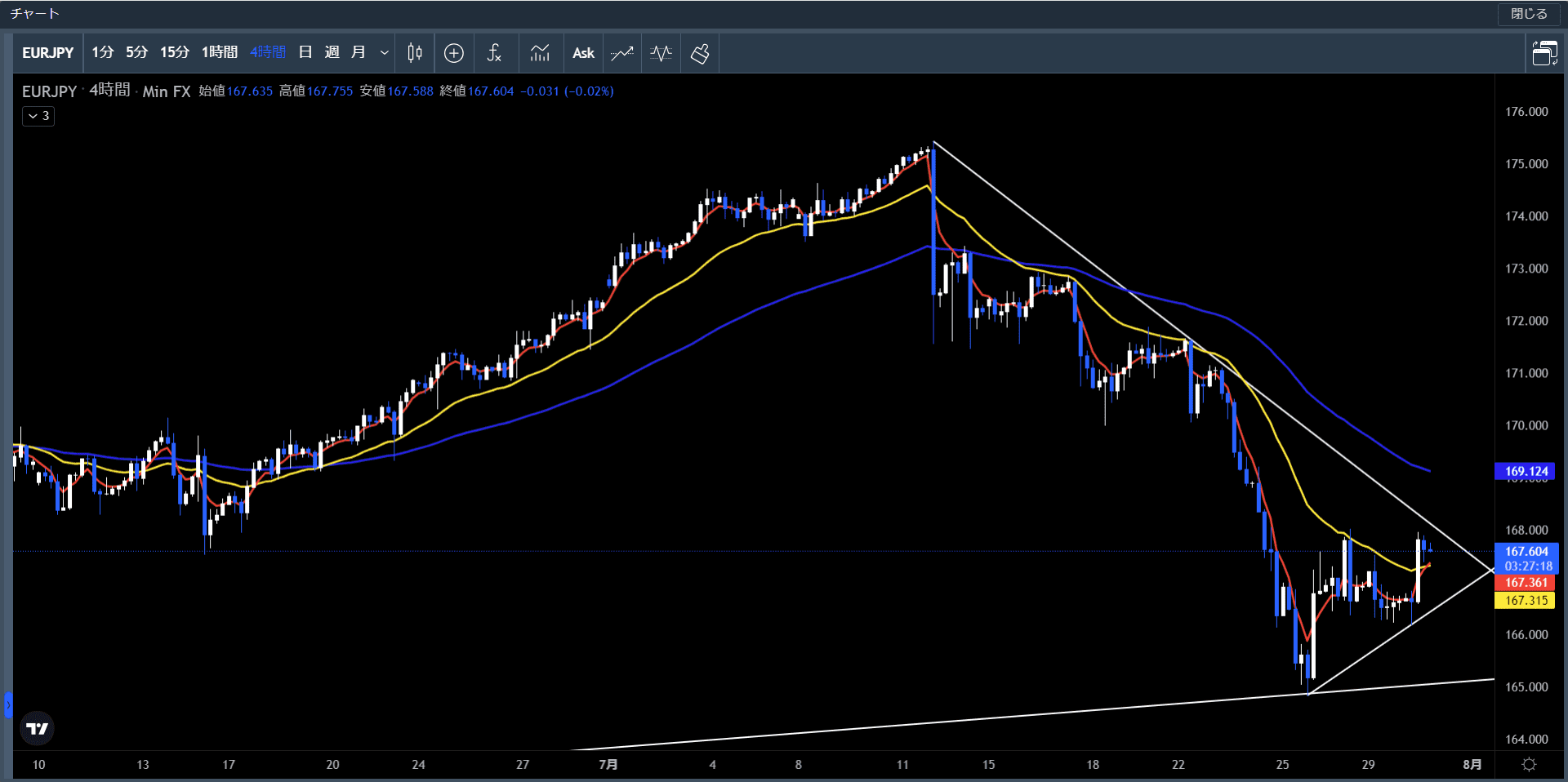Switch to the weekly 週 timeframe
The height and width of the screenshot is (782, 1568).
click(332, 52)
